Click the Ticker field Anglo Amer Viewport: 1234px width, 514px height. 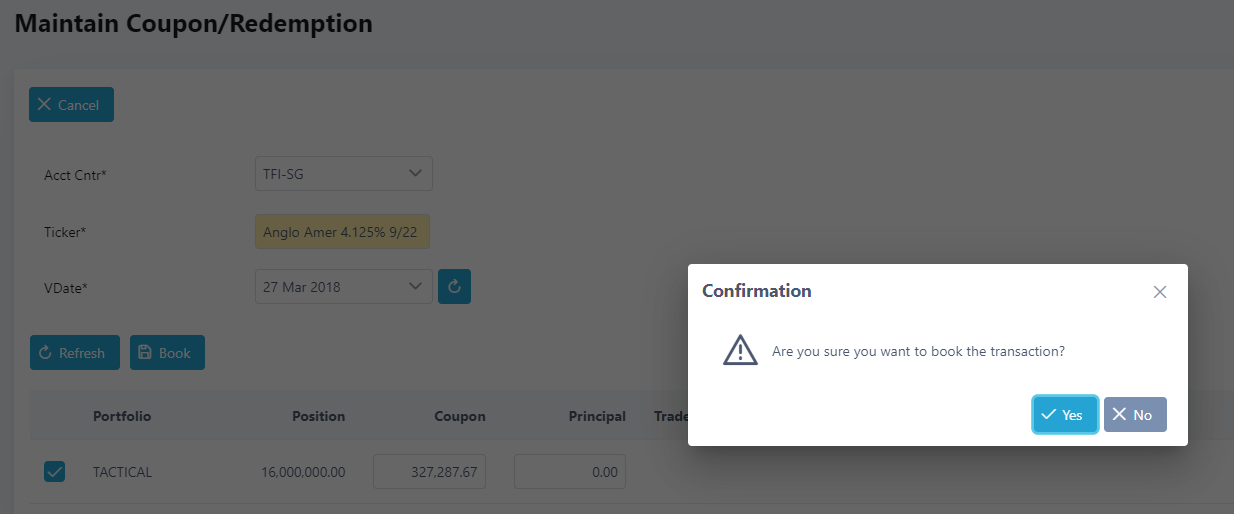[x=343, y=232]
